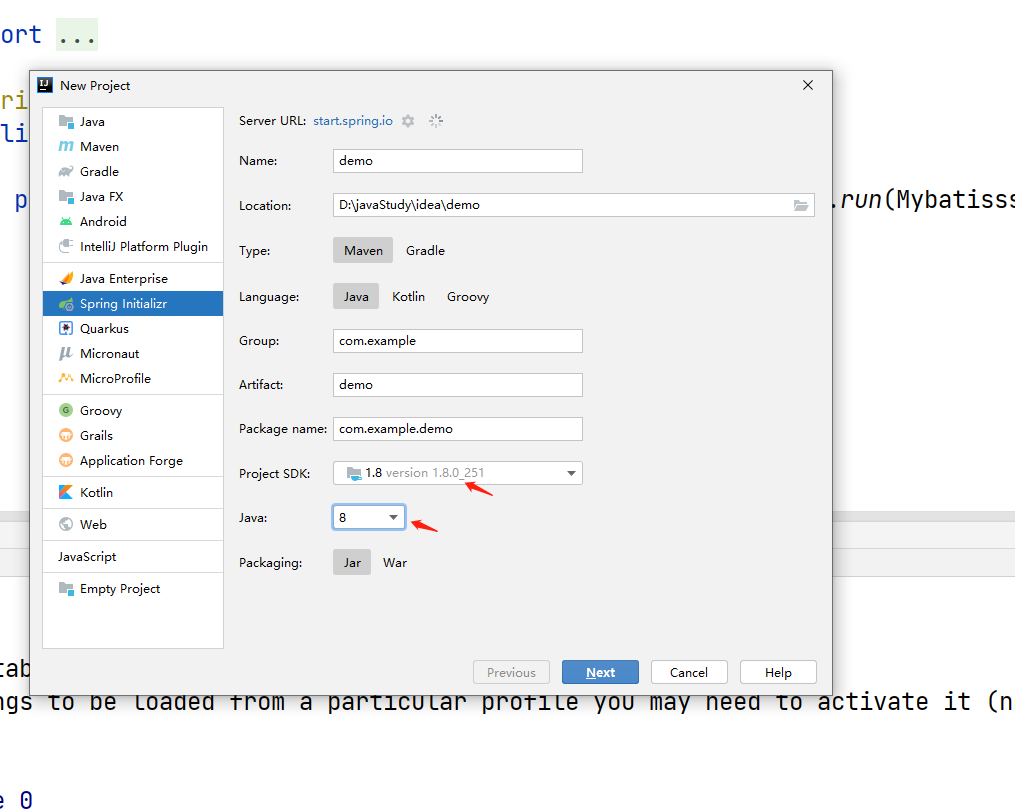Click the Cancel button
The image size is (1015, 809).
pos(689,672)
